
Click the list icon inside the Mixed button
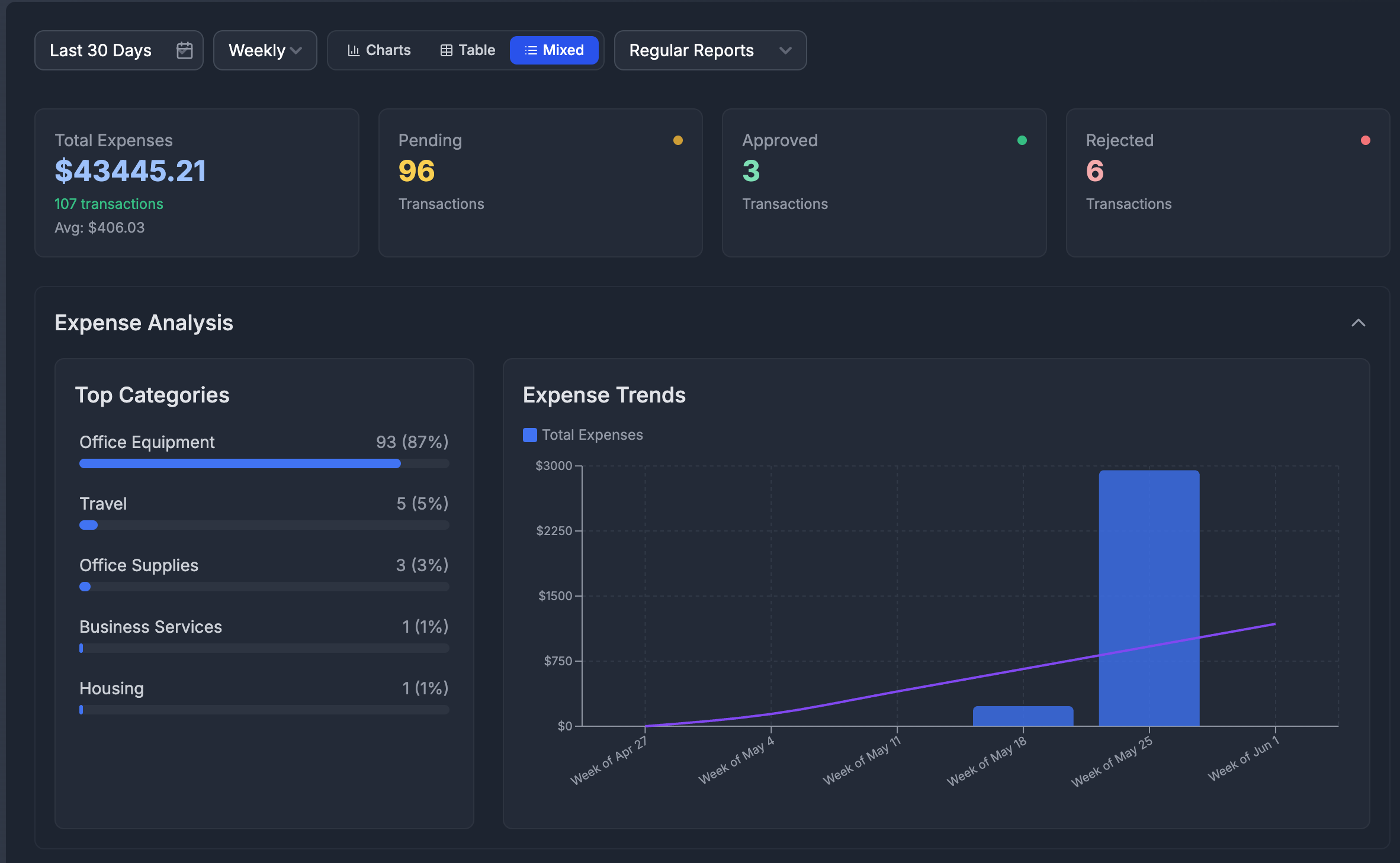531,50
